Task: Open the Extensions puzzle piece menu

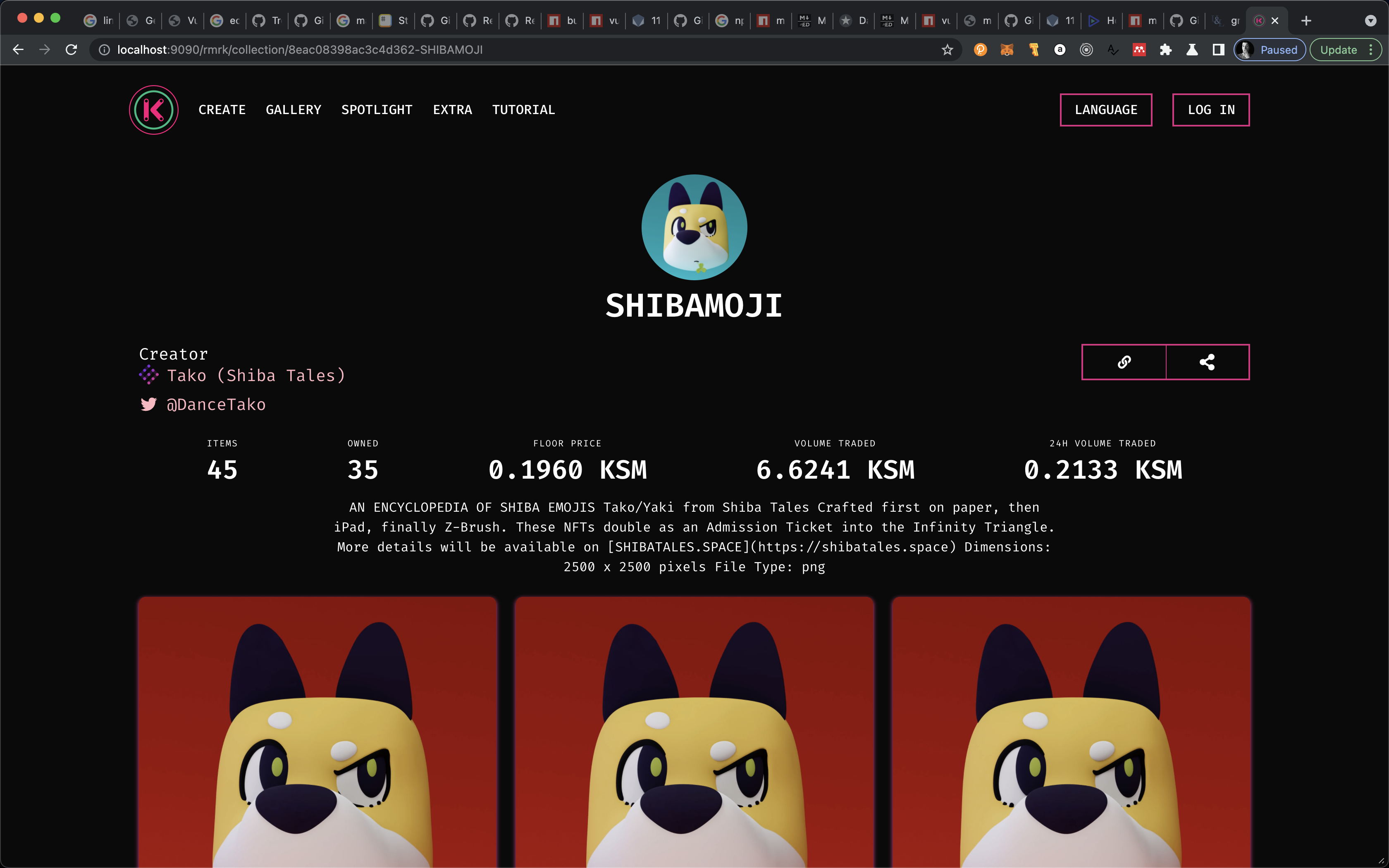Action: click(1165, 50)
